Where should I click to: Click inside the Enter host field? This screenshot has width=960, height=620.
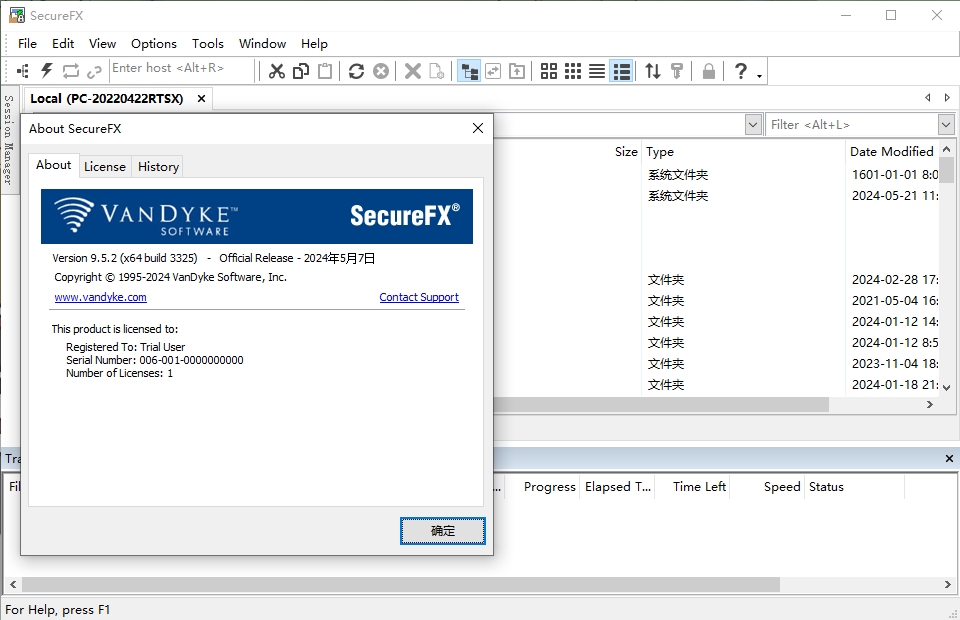coord(180,70)
